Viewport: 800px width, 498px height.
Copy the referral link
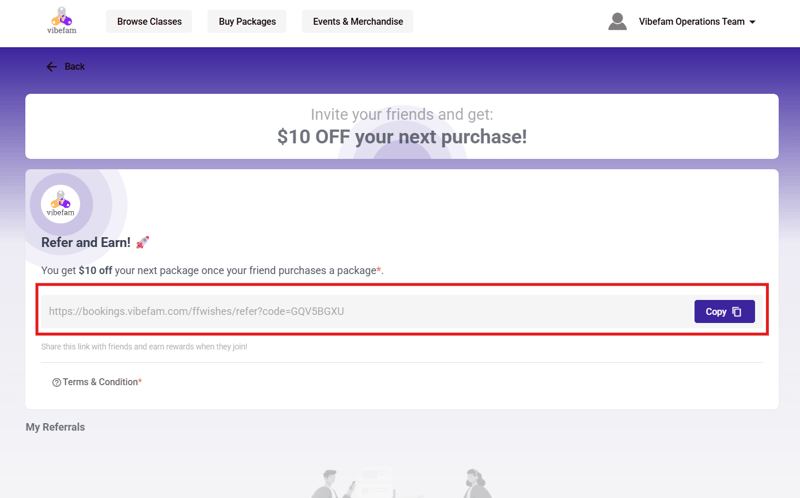[724, 311]
